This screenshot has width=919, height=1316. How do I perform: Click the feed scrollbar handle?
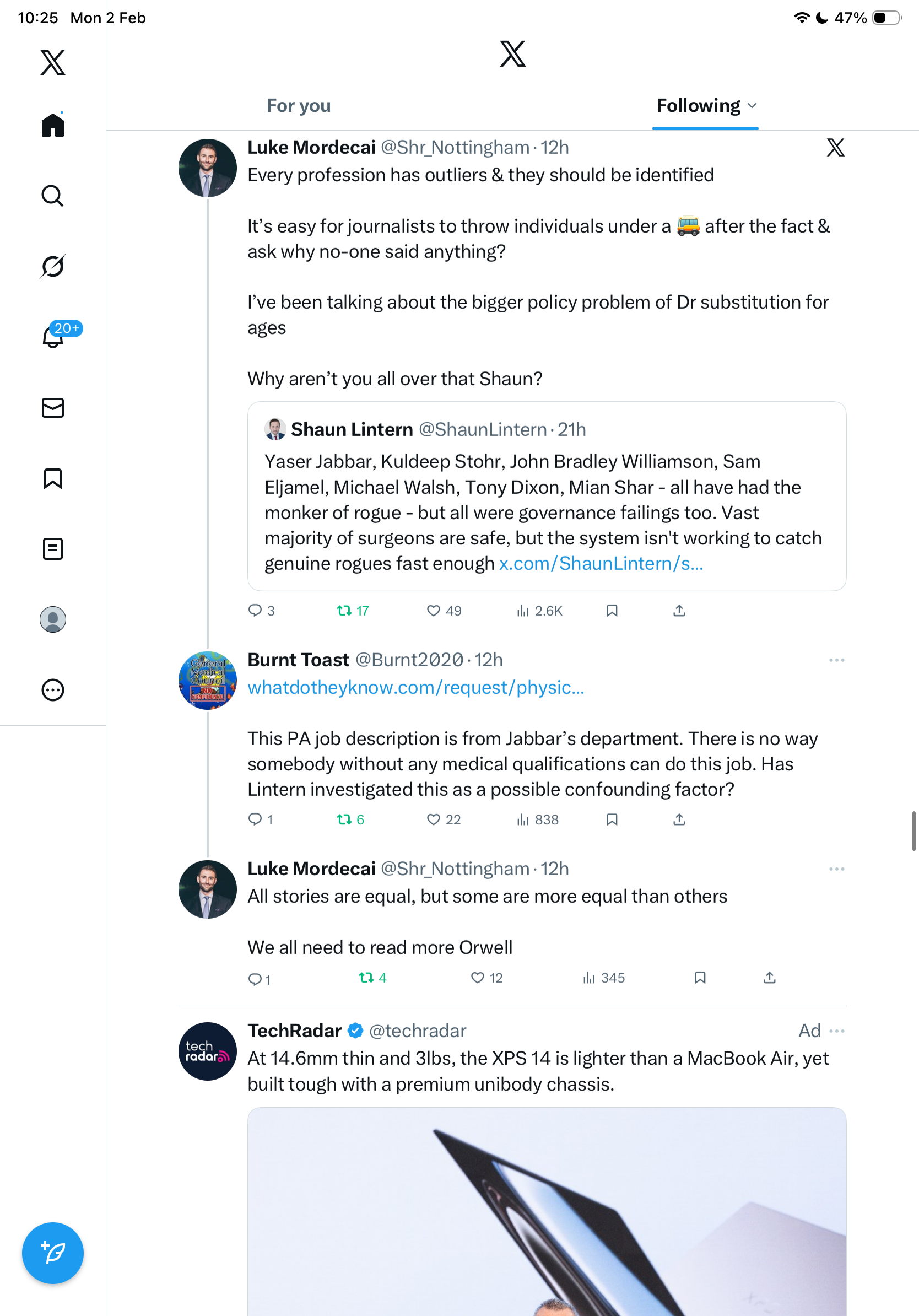point(913,831)
